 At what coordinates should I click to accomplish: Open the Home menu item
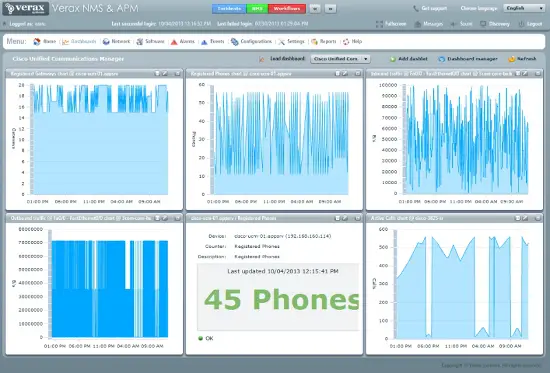[45, 41]
